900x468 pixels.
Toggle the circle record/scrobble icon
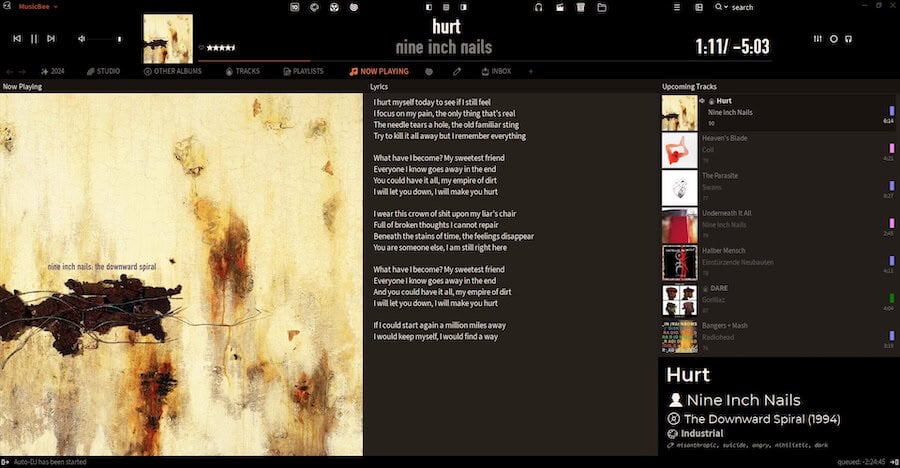click(x=833, y=38)
